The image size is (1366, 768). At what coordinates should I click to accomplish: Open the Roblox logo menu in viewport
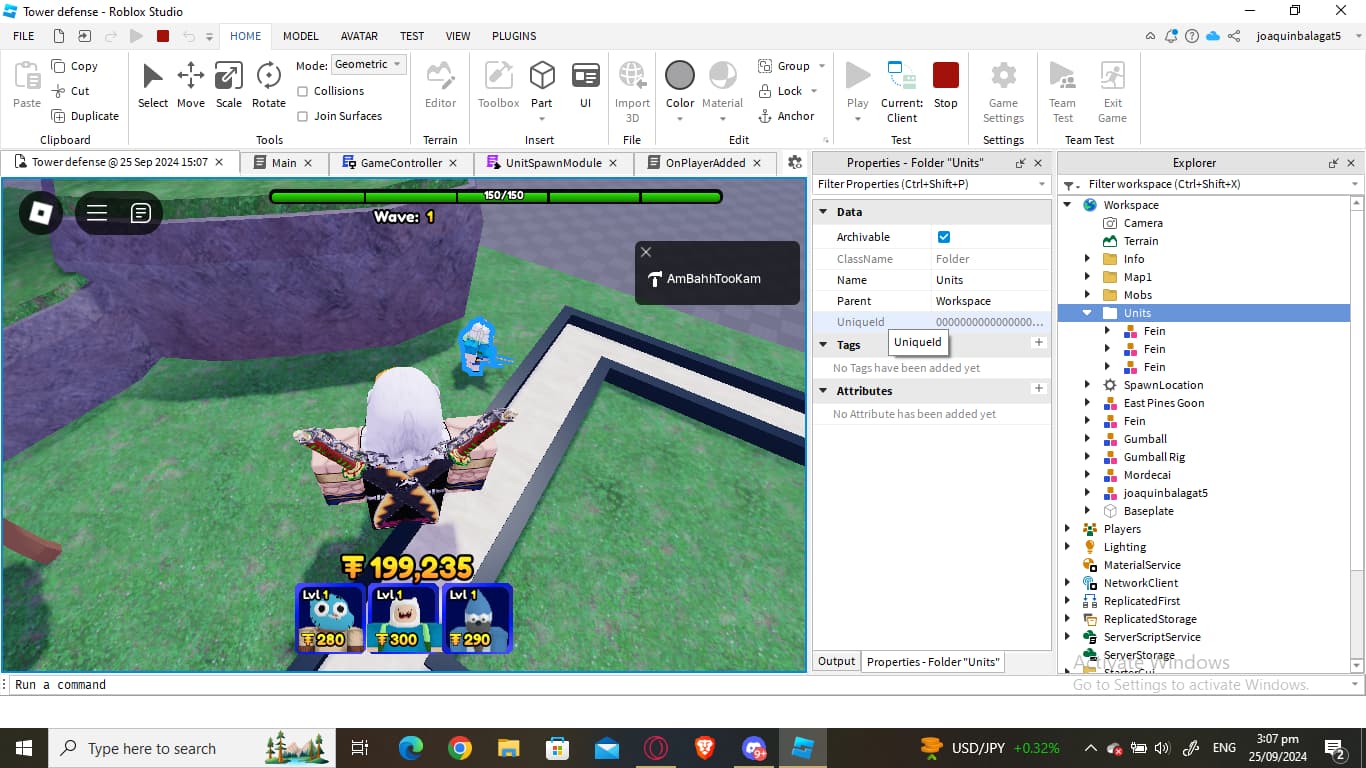(x=41, y=212)
